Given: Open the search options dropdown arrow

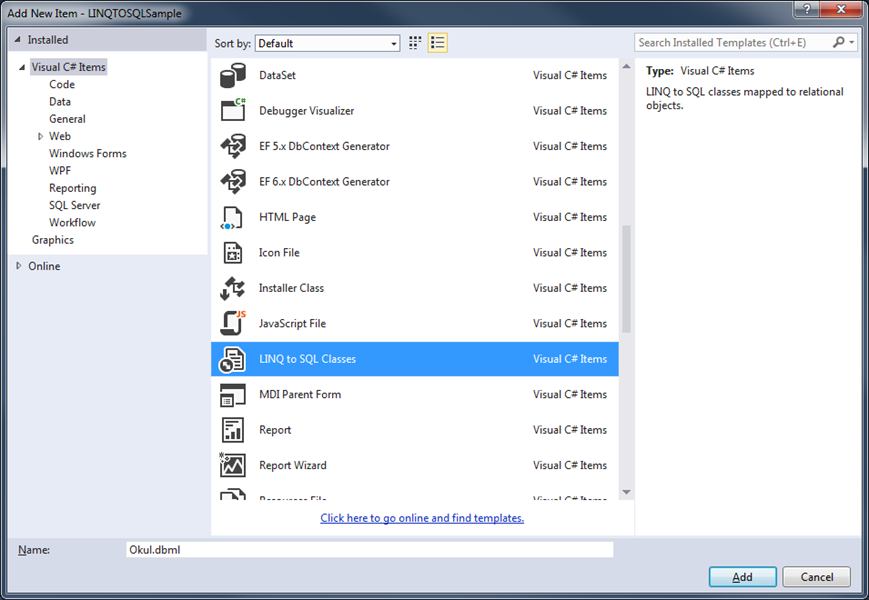Looking at the screenshot, I should (851, 43).
